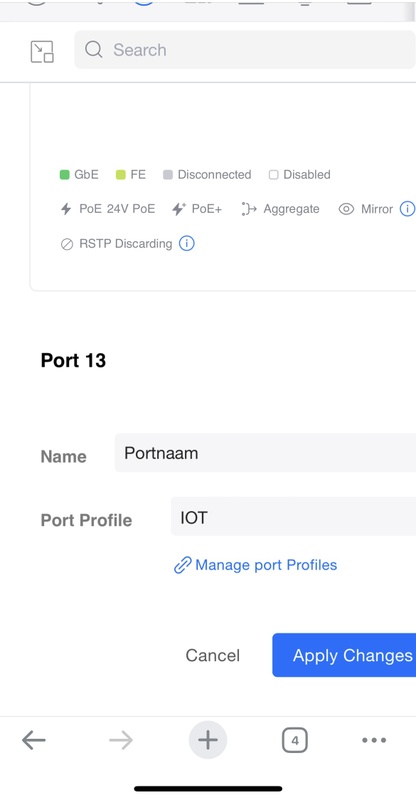Screen dimensions: 416x800
Task: Click the Cancel button
Action: point(212,655)
